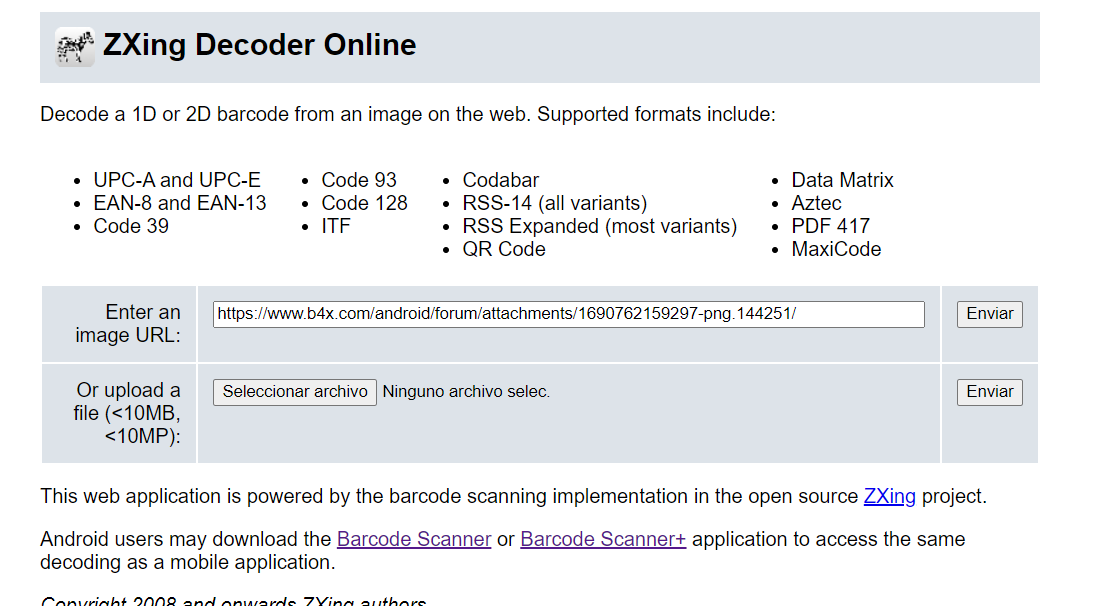Click the MaxiCode format entry
Viewport: 1094px width, 606px height.
tap(836, 250)
